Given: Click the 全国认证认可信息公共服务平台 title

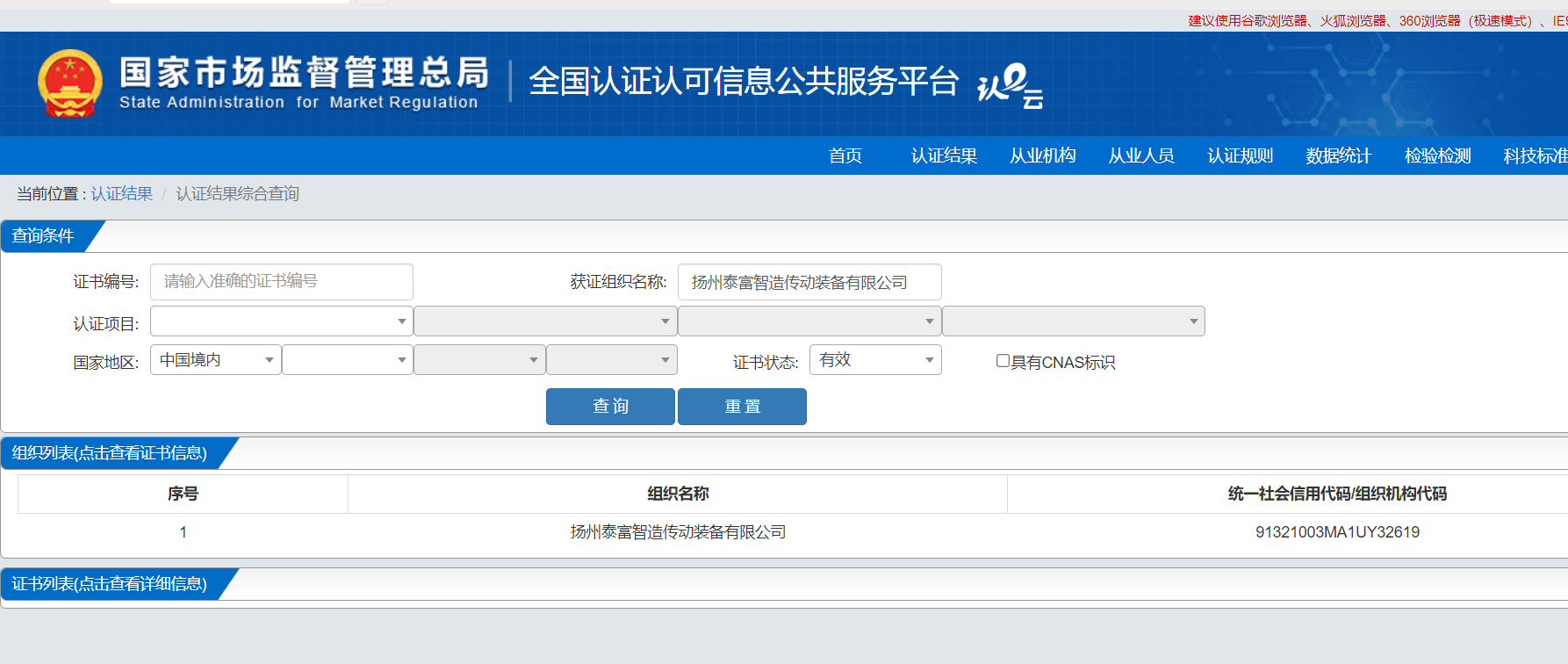Looking at the screenshot, I should 744,82.
